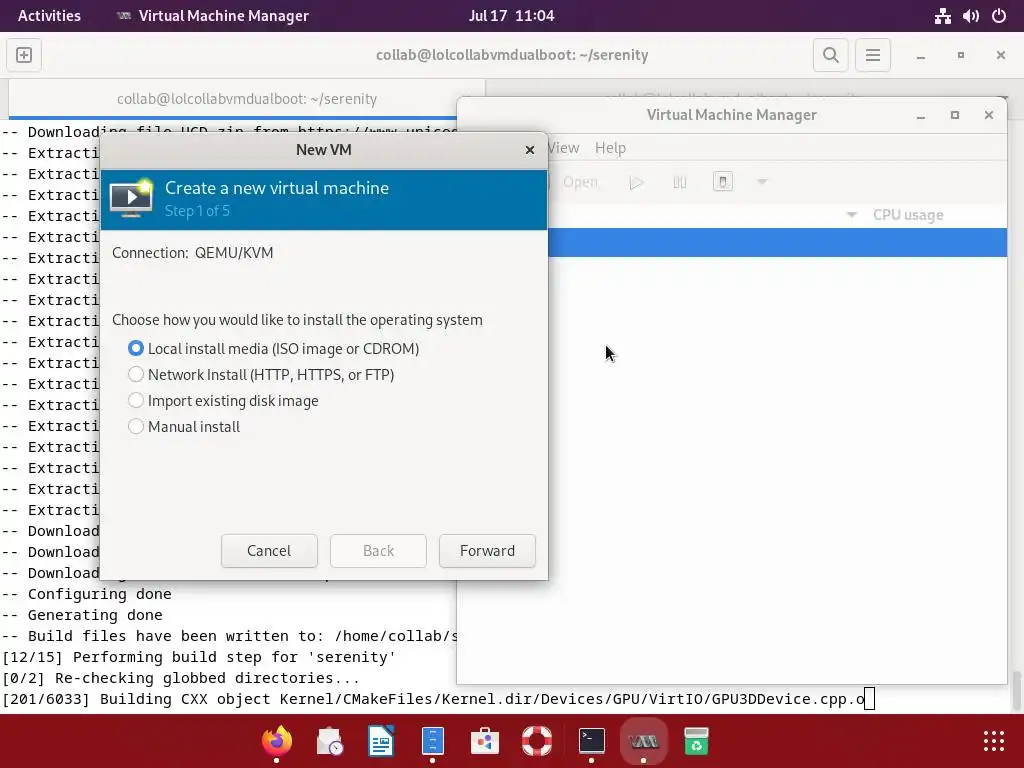Launch Firefox from the dock
This screenshot has height=768, width=1024.
click(277, 741)
